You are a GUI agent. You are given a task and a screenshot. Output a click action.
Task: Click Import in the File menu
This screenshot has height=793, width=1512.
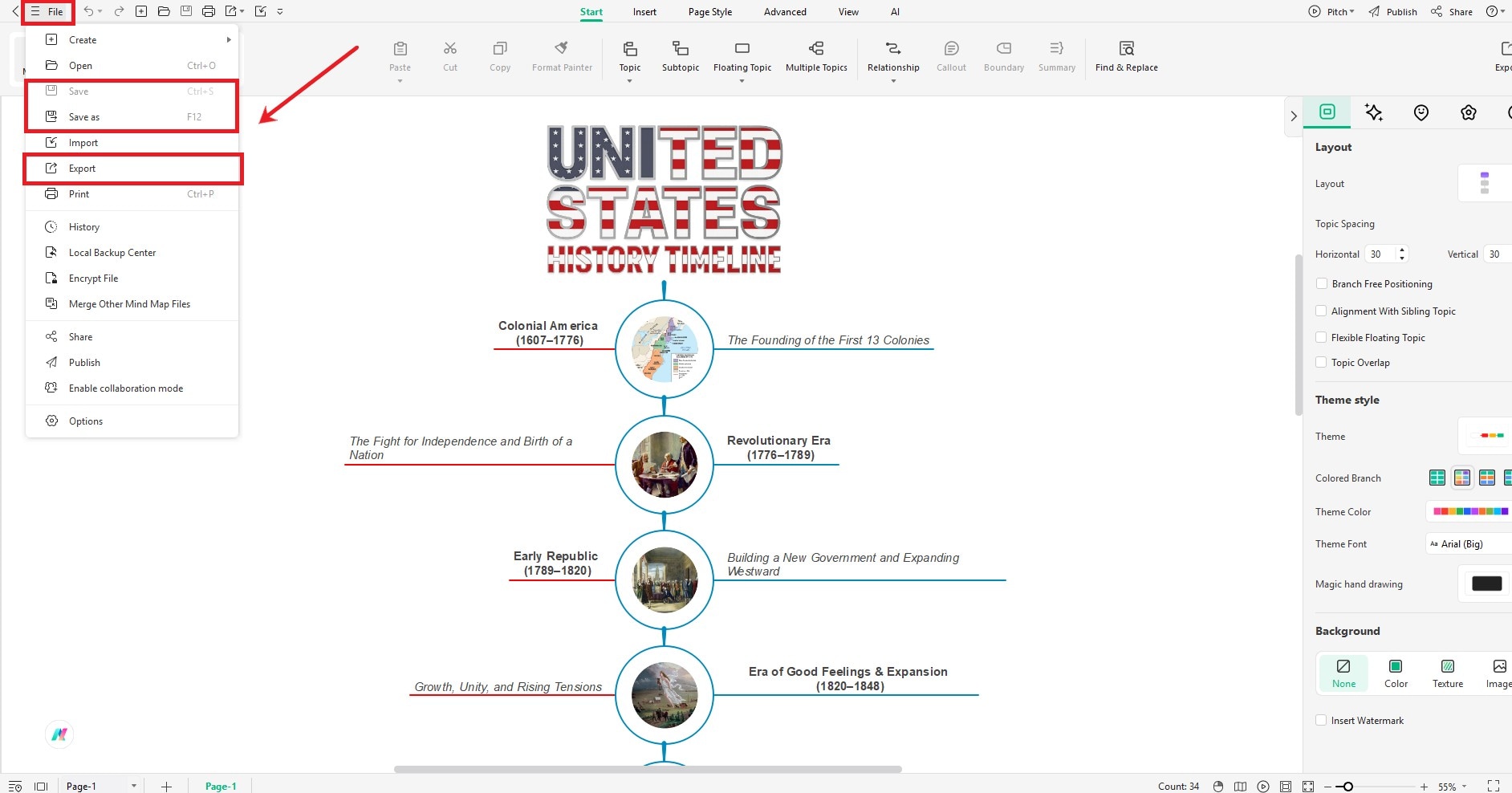[132, 143]
